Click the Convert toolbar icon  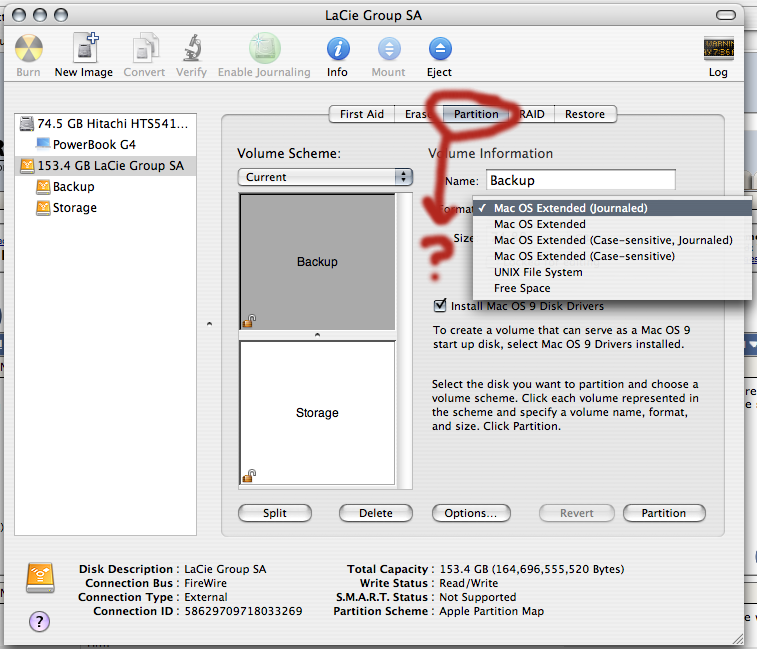pyautogui.click(x=144, y=48)
